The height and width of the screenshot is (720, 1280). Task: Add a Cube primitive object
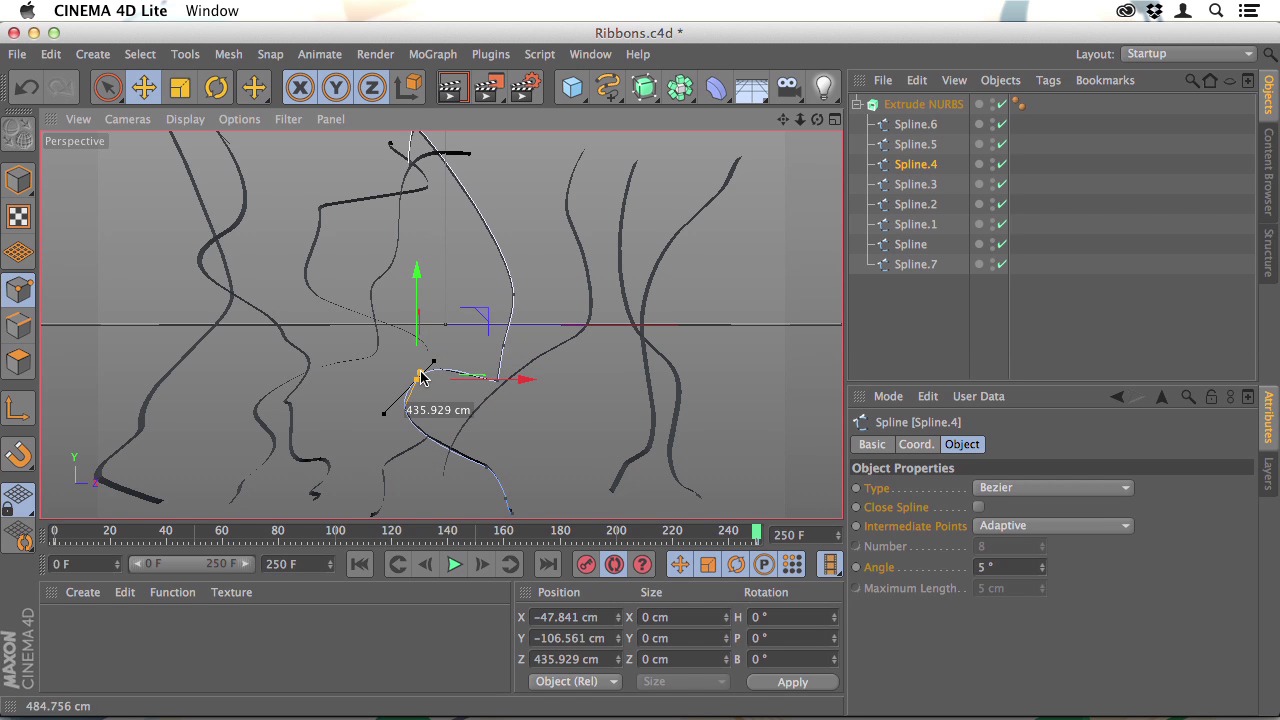pyautogui.click(x=572, y=88)
